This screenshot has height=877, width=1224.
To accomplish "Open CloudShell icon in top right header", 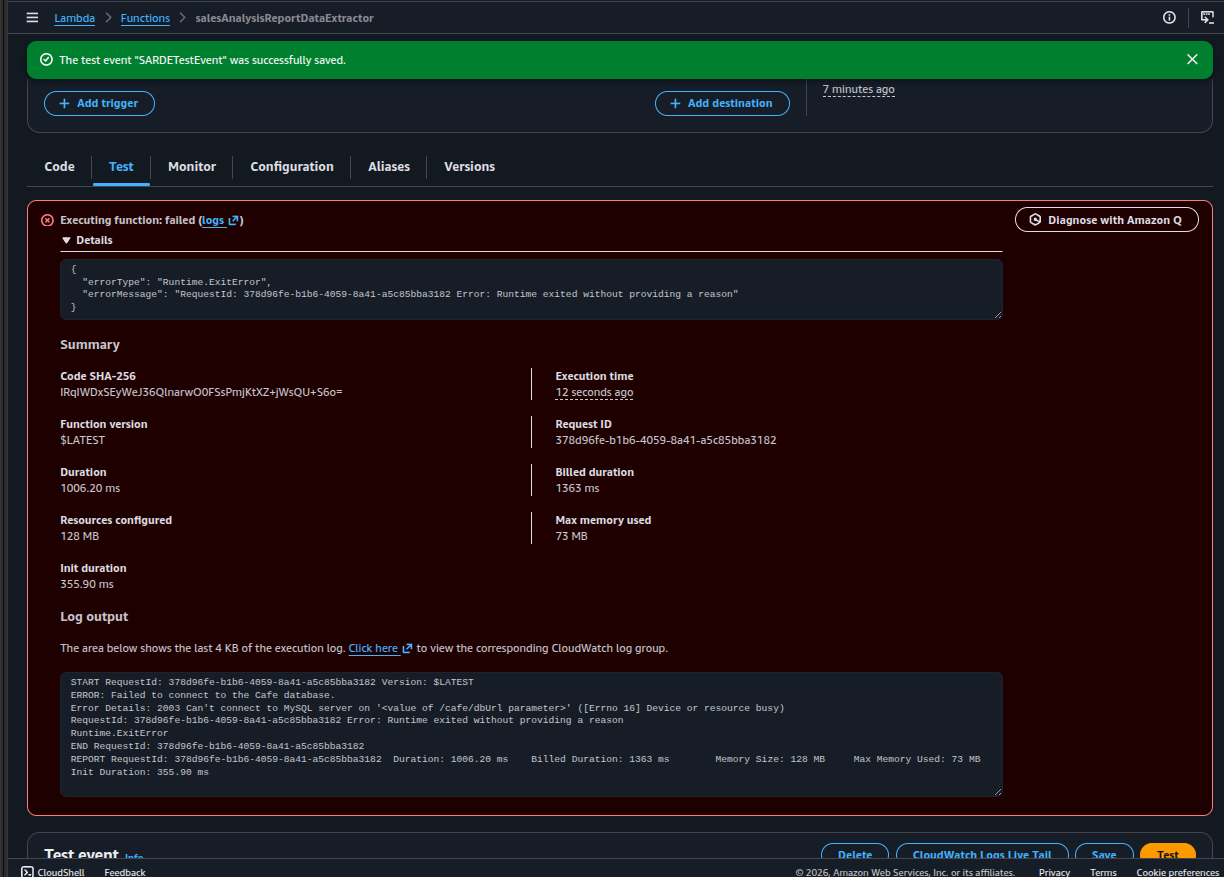I will 1207,18.
